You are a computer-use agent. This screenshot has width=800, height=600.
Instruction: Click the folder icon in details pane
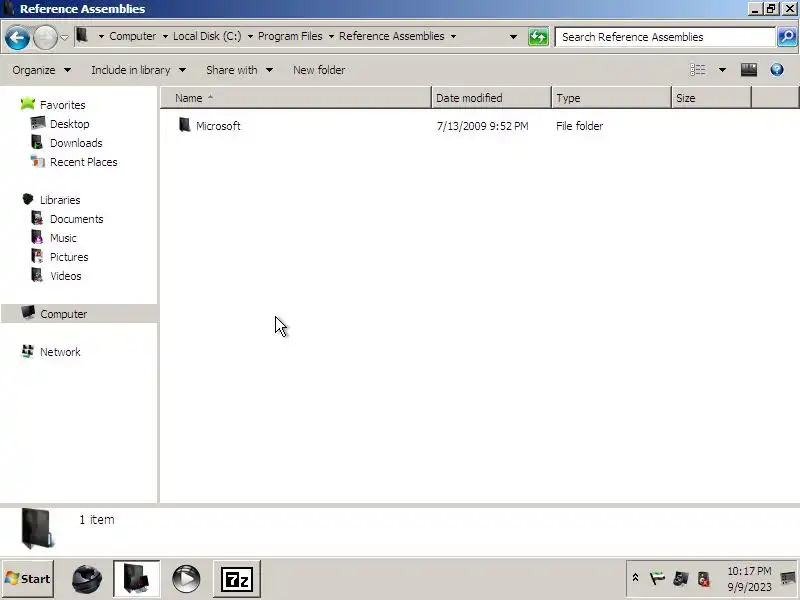[x=37, y=529]
